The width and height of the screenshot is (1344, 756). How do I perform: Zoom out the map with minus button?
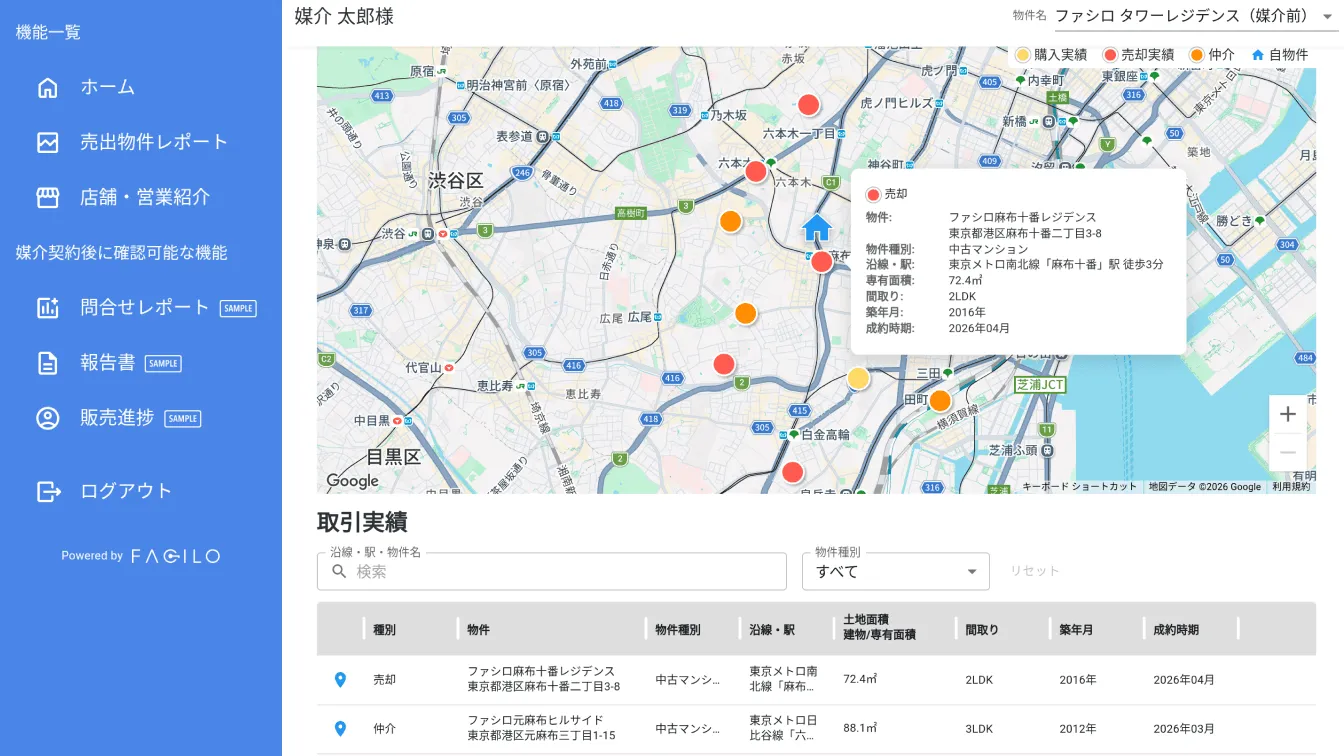(x=1288, y=452)
